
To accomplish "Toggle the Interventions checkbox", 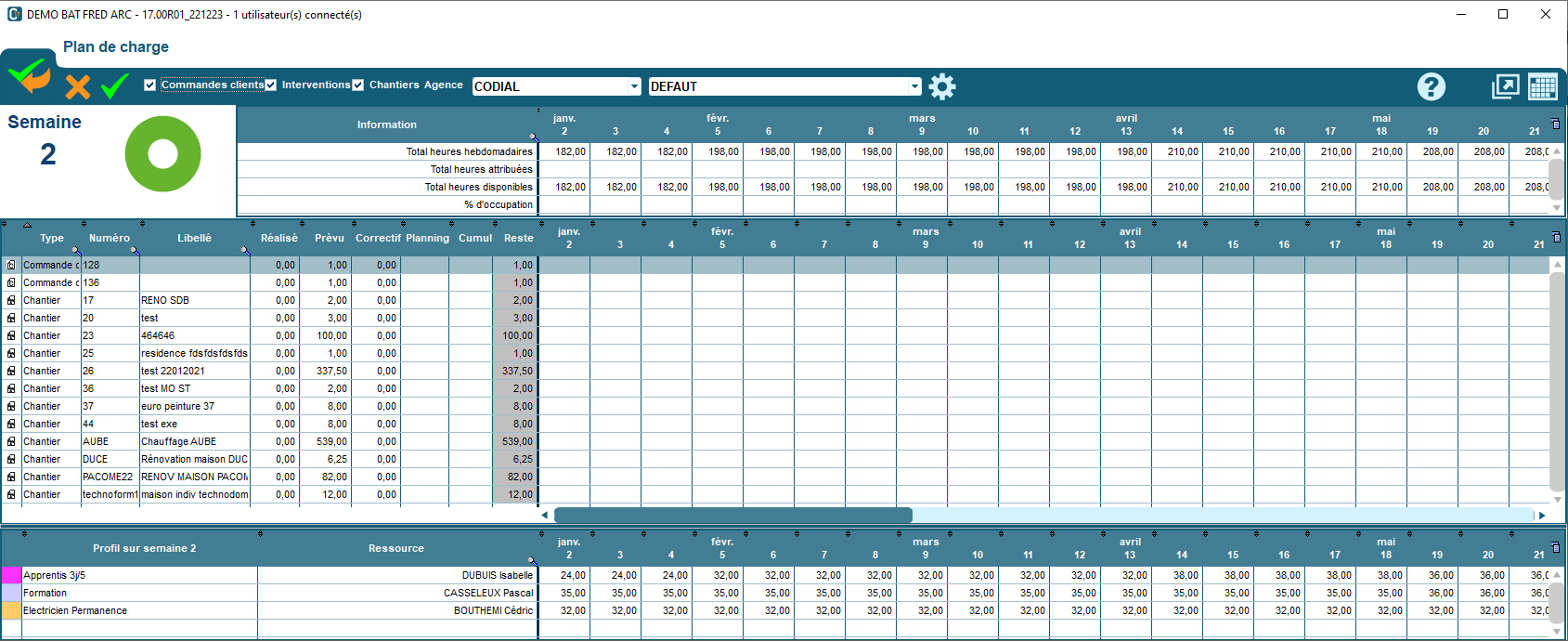I will coord(271,85).
